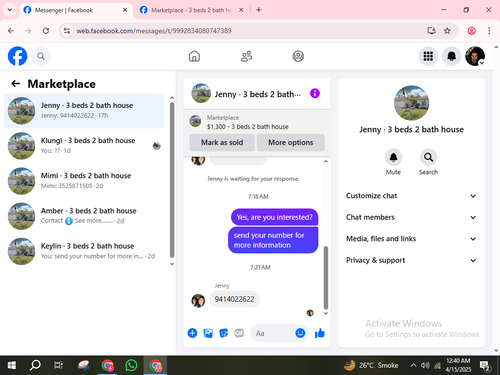500x375 pixels.
Task: Switch to Messenger | Facebook tab
Action: 76,10
